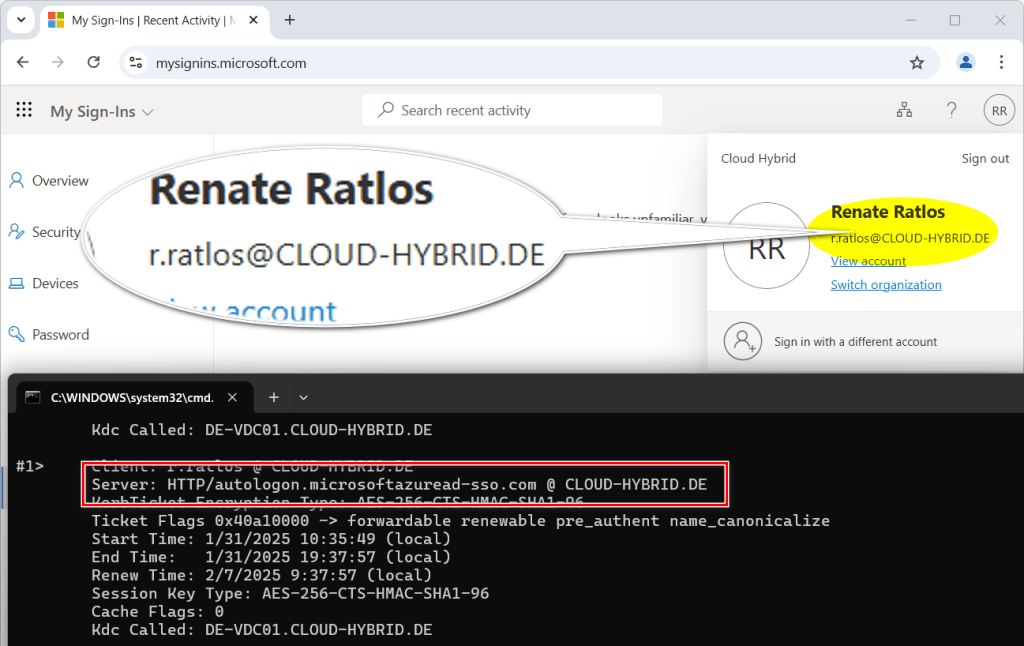Open the app launcher waffle icon
Viewport: 1024px width, 646px height.
pyautogui.click(x=24, y=111)
